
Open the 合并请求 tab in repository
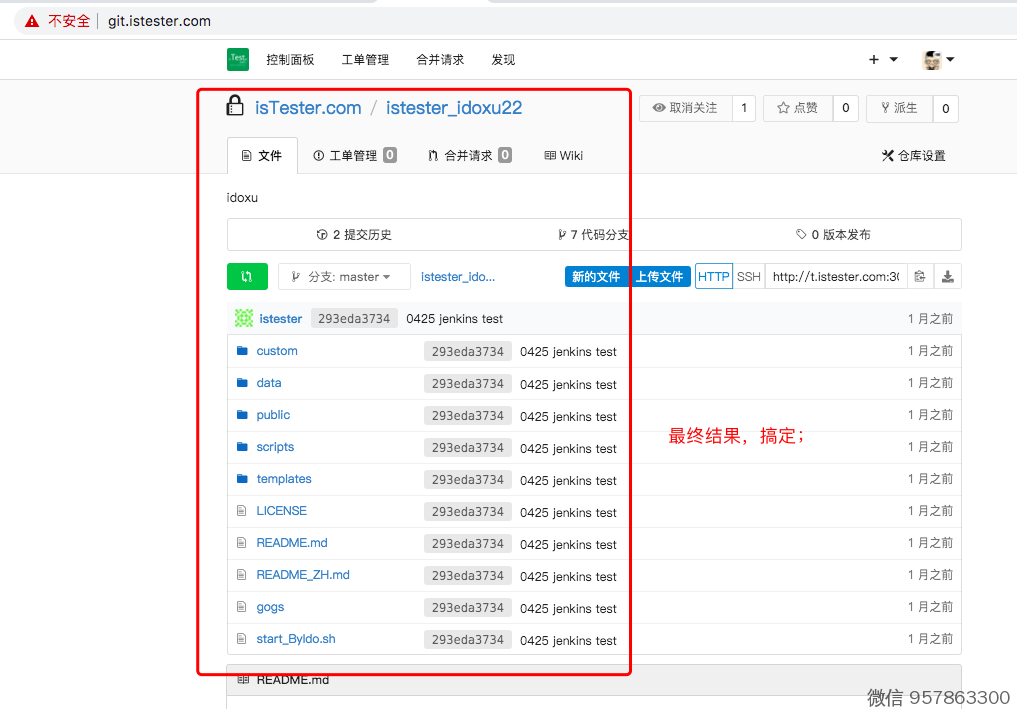[x=468, y=156]
